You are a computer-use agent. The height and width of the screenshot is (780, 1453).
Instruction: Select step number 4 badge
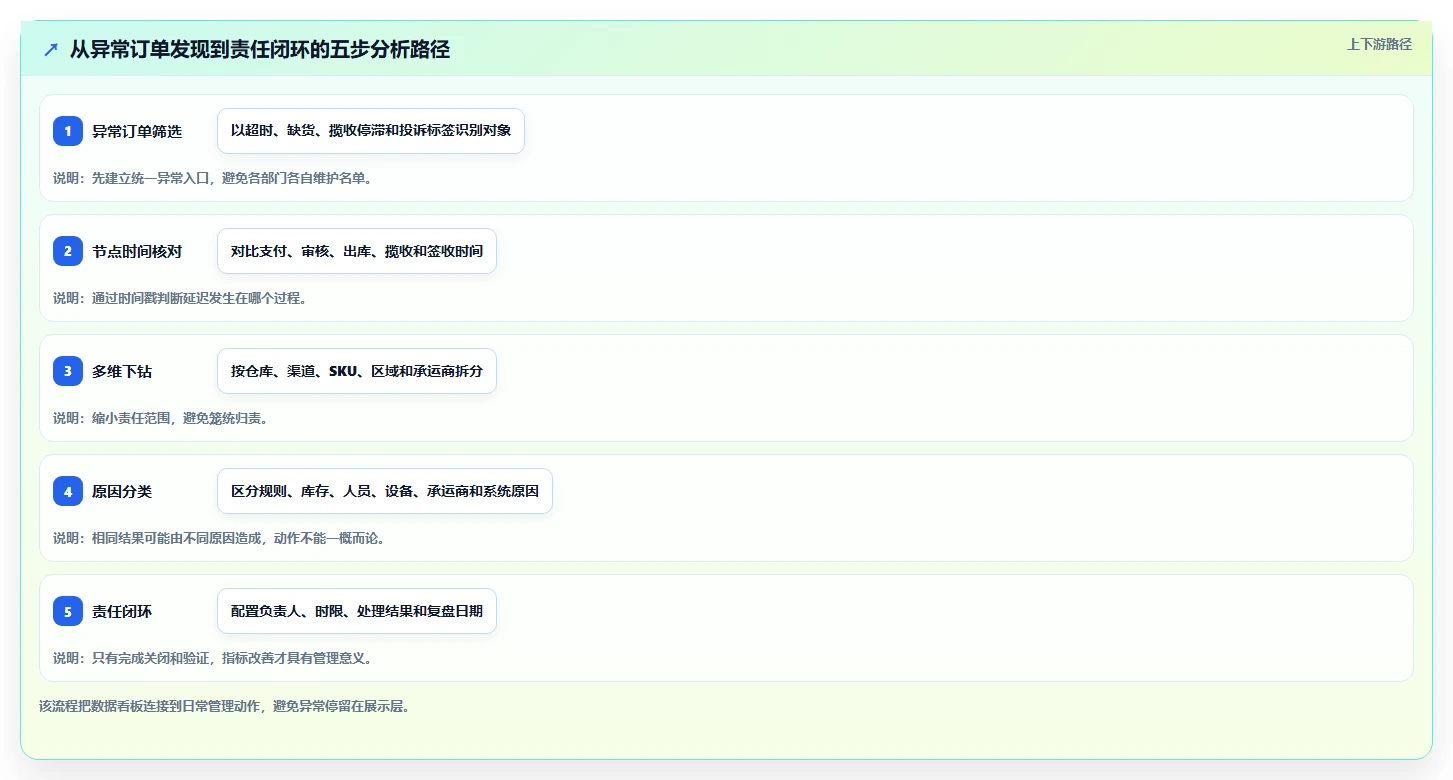[x=68, y=491]
